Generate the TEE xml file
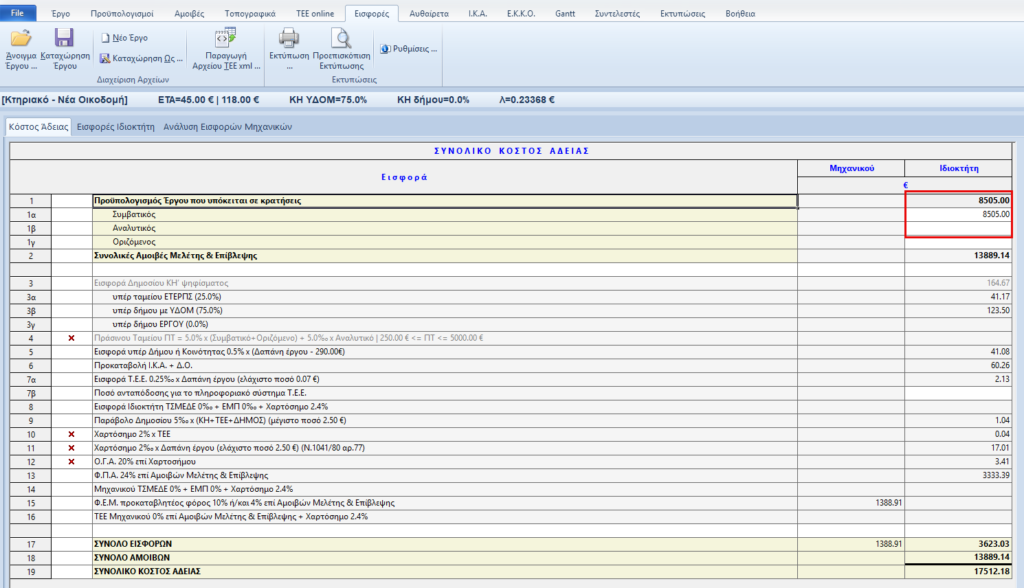1024x588 pixels. pos(225,40)
